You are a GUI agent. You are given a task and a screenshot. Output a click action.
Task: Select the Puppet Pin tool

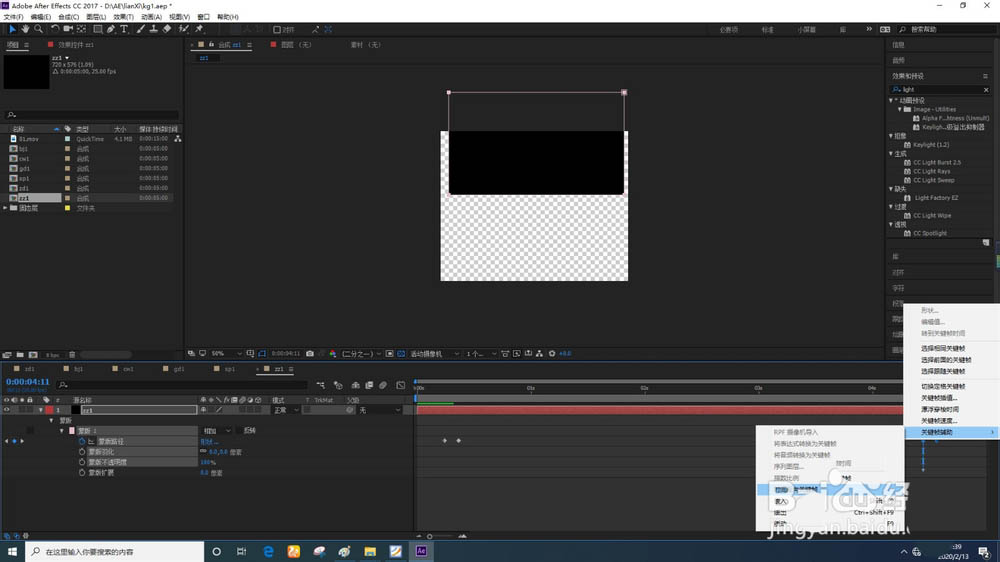click(x=199, y=29)
